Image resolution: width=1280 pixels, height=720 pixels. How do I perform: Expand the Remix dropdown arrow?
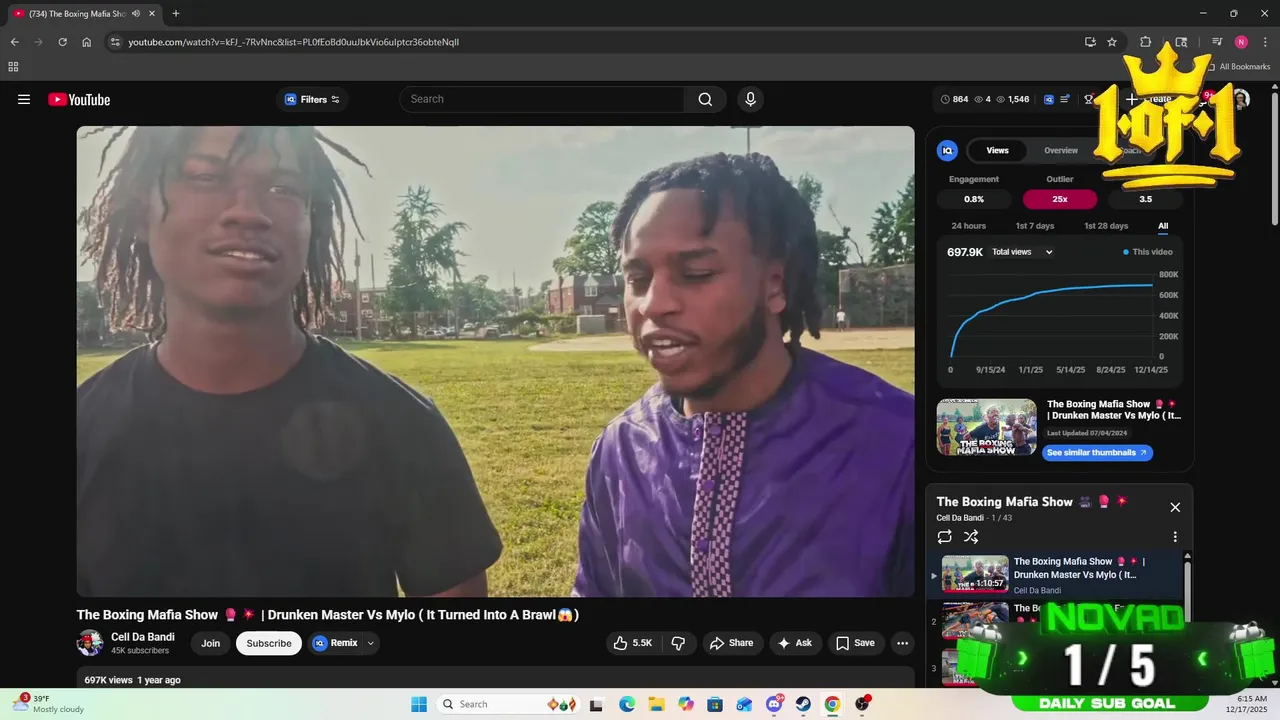(371, 643)
